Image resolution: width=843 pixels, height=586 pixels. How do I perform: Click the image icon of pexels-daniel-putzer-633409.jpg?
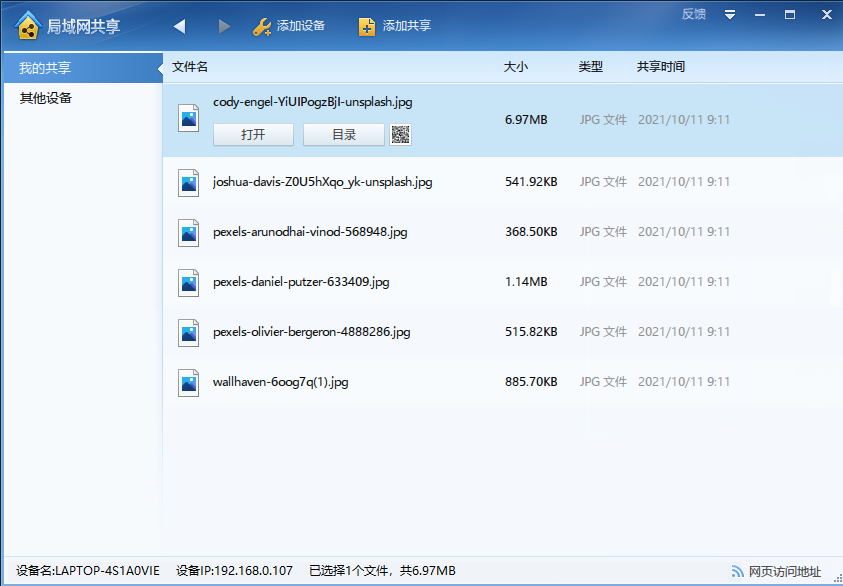189,283
